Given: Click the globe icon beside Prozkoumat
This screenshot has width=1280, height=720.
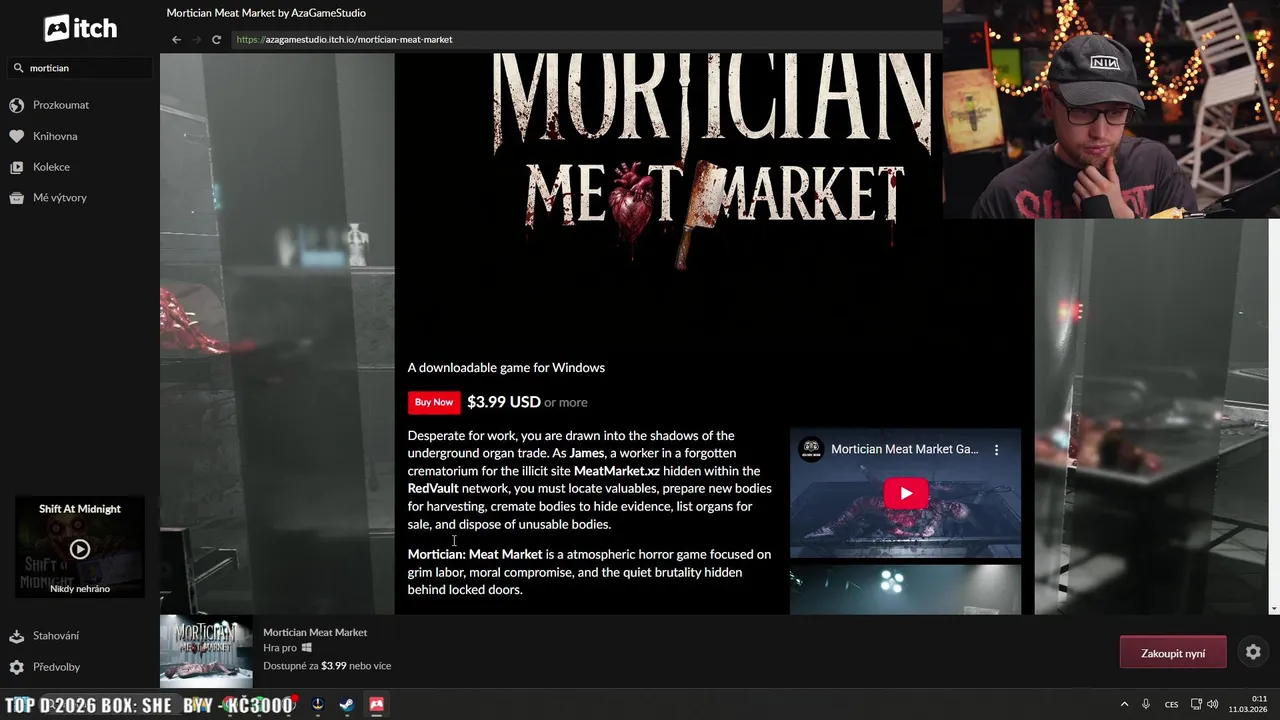Looking at the screenshot, I should point(16,105).
